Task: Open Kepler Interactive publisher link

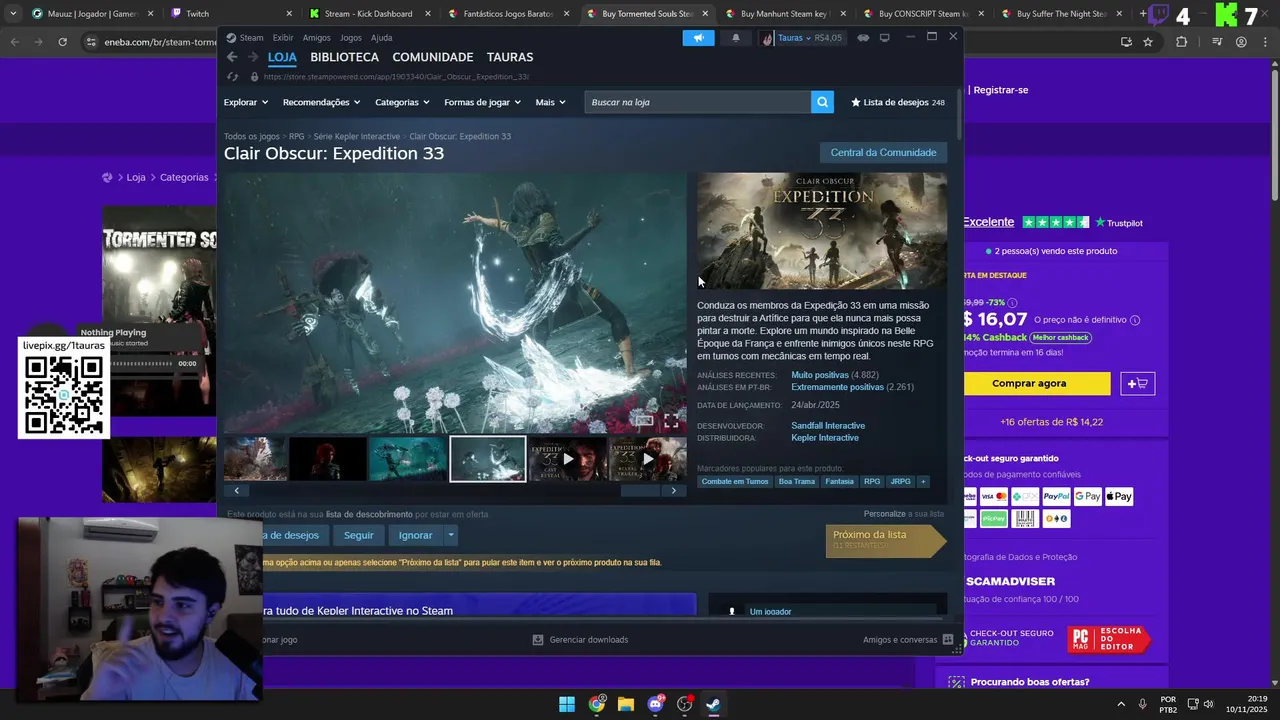Action: click(x=825, y=438)
